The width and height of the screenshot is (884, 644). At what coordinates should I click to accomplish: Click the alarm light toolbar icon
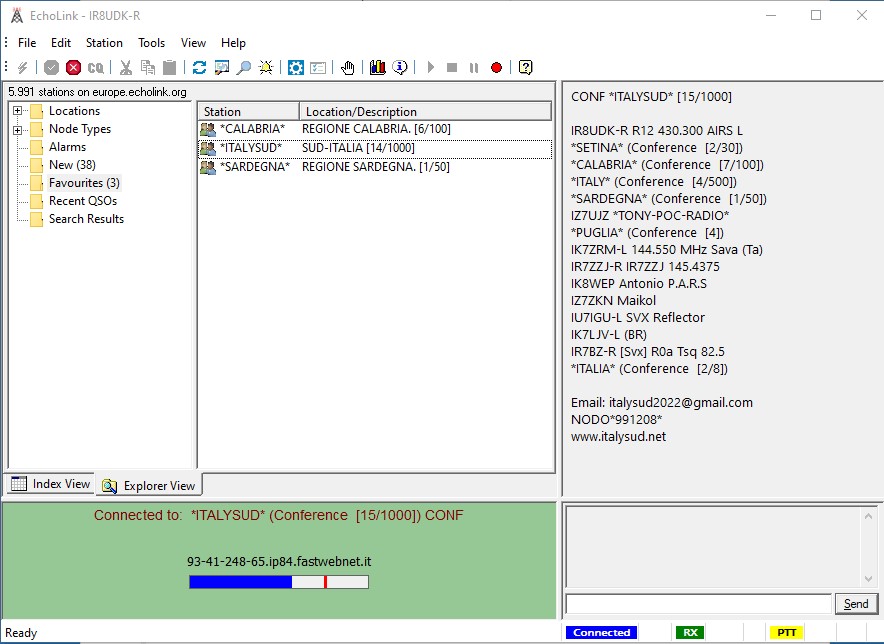click(x=266, y=68)
